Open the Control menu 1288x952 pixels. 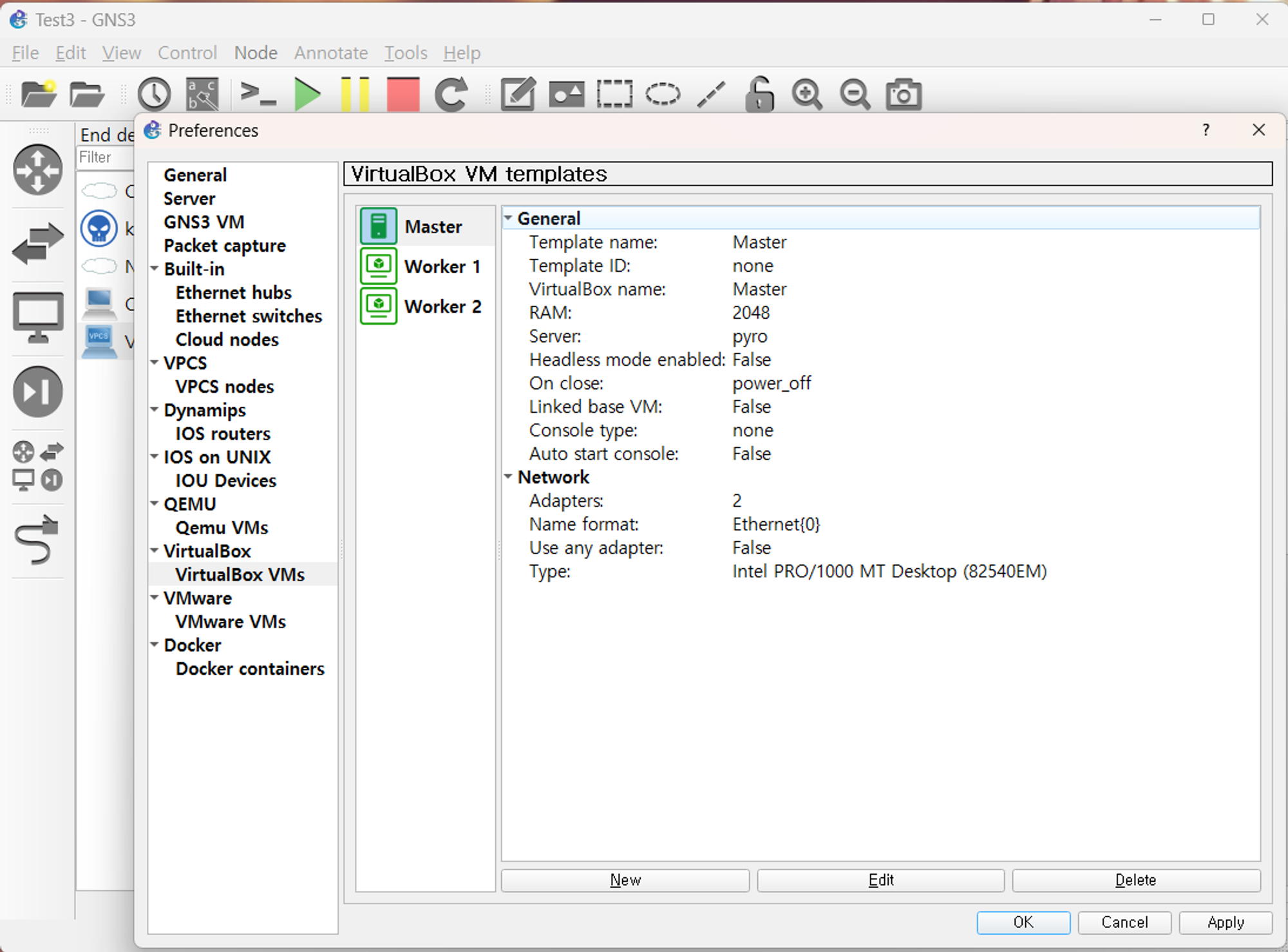pos(187,53)
